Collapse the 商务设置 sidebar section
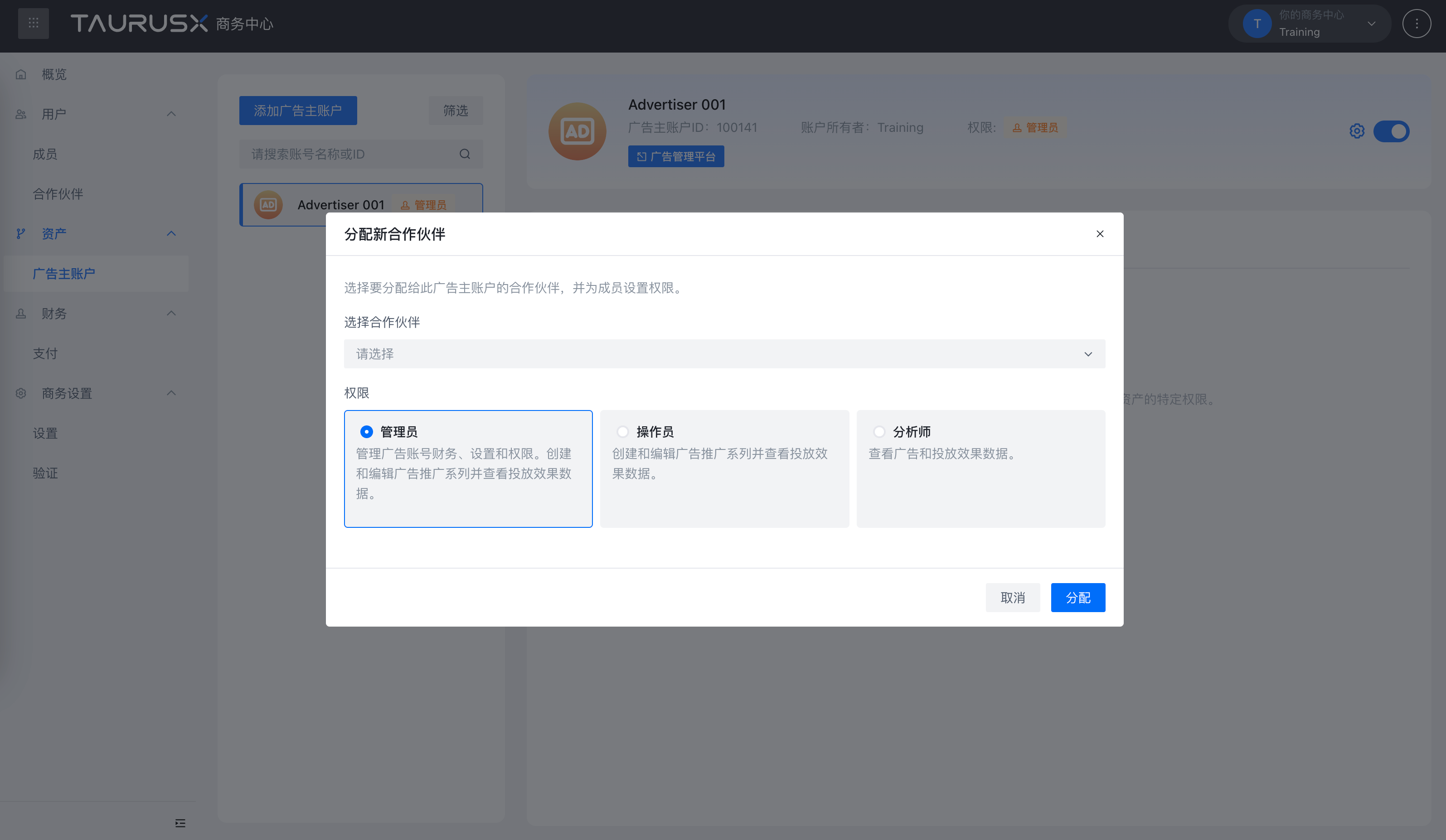1446x840 pixels. click(x=171, y=393)
